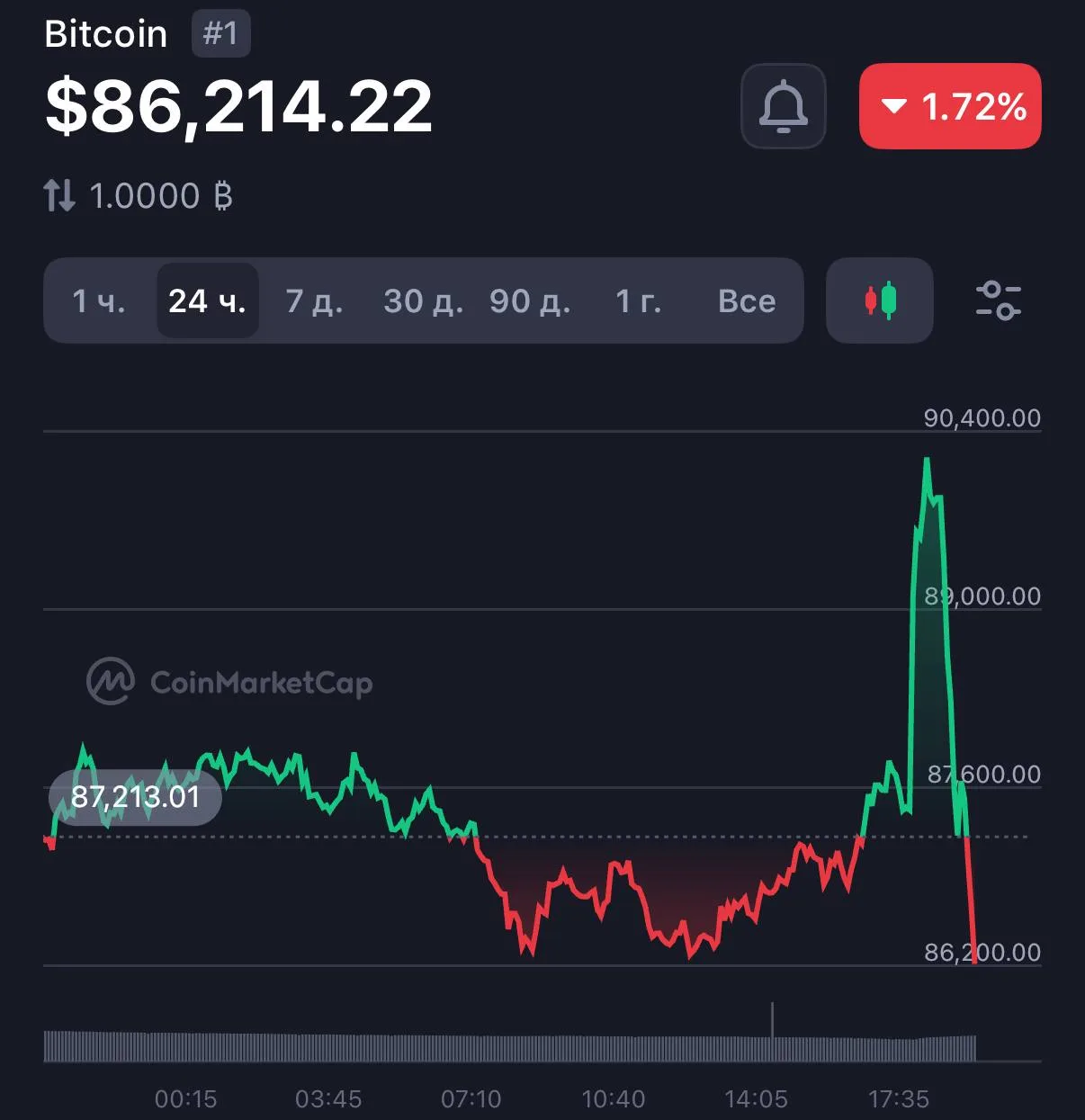1085x1120 pixels.
Task: Choose the 90 д. chart period
Action: (530, 300)
